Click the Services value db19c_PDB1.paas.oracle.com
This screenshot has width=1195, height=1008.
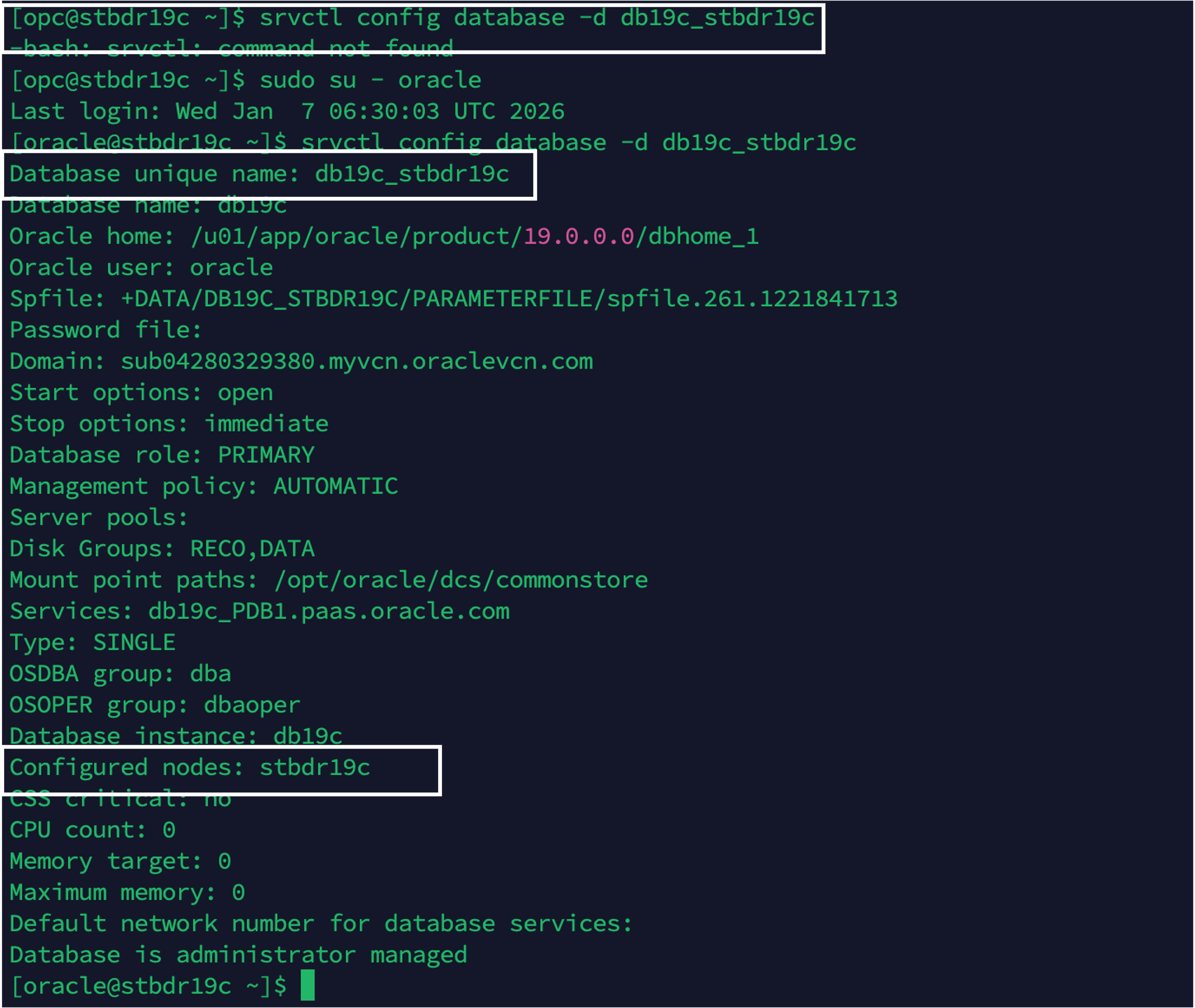[329, 611]
